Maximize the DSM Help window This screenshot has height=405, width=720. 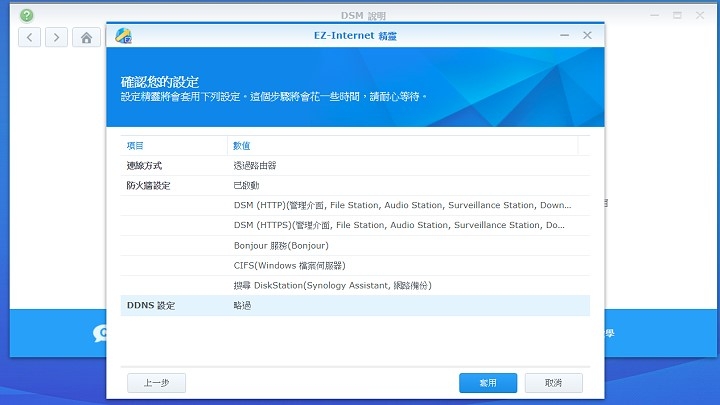click(x=677, y=15)
